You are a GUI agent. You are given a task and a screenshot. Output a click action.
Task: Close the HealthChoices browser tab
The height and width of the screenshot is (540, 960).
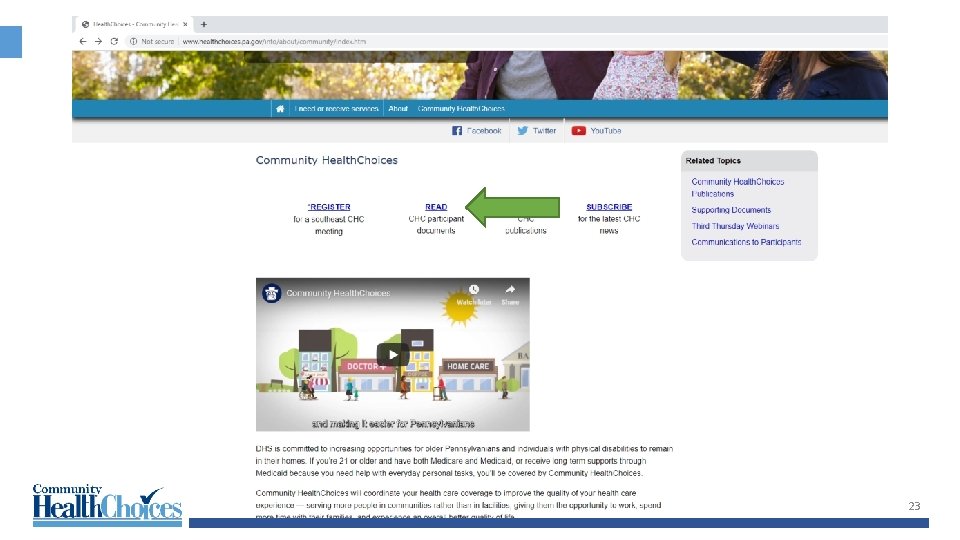coord(185,24)
